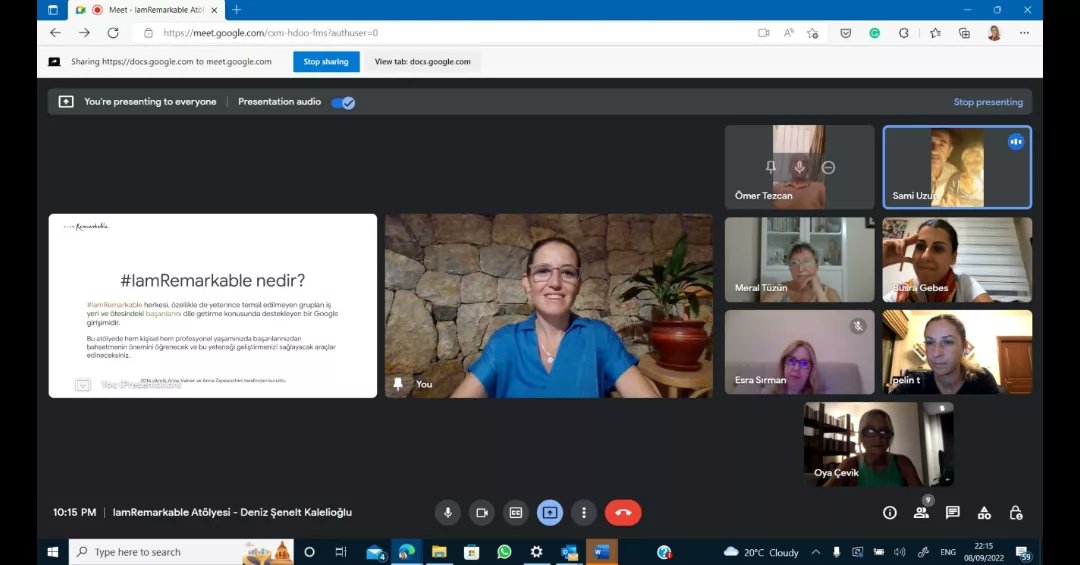
Task: Open tab actions menu at top-left of Edge
Action: click(52, 10)
